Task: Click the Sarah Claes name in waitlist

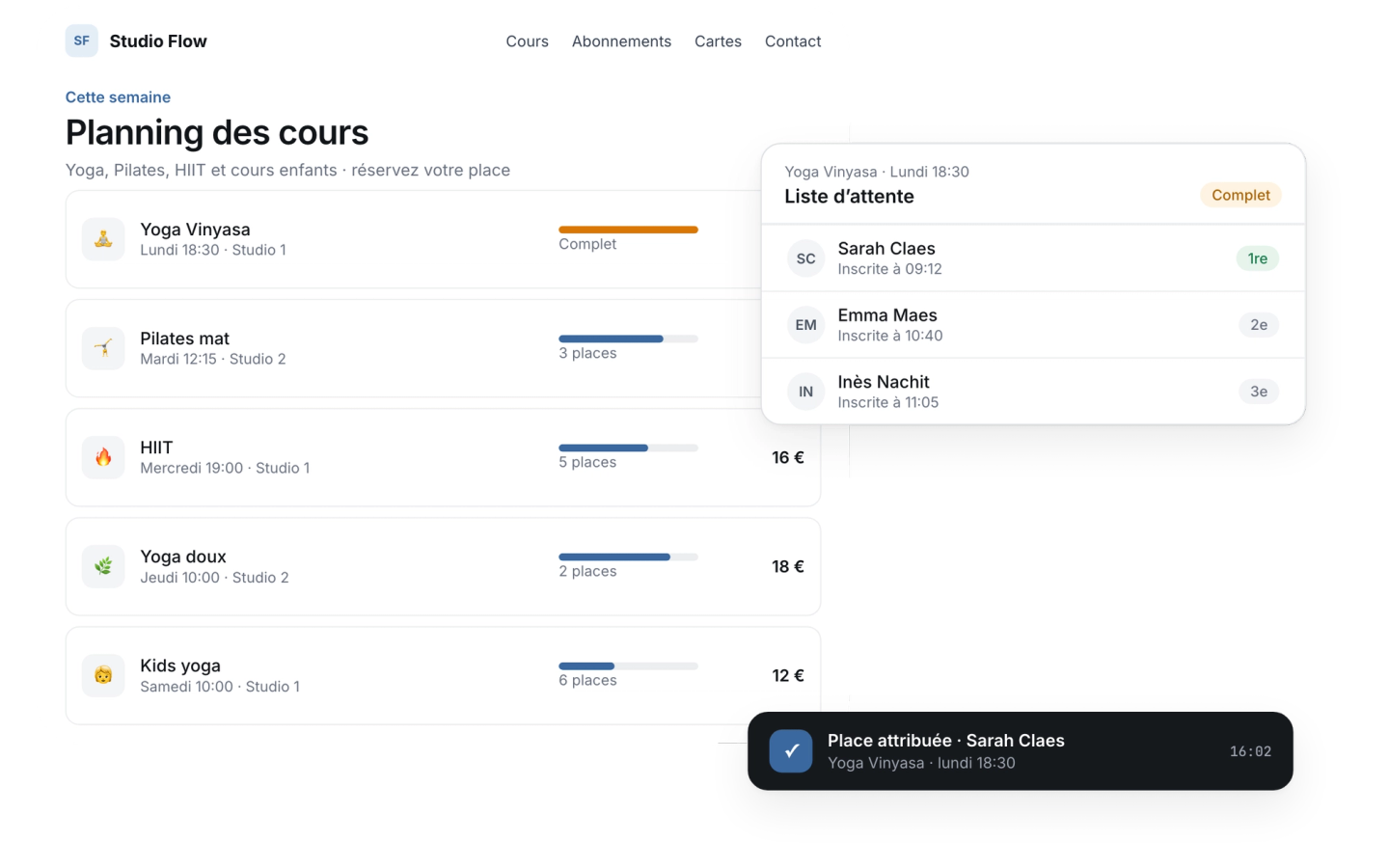Action: (x=886, y=249)
